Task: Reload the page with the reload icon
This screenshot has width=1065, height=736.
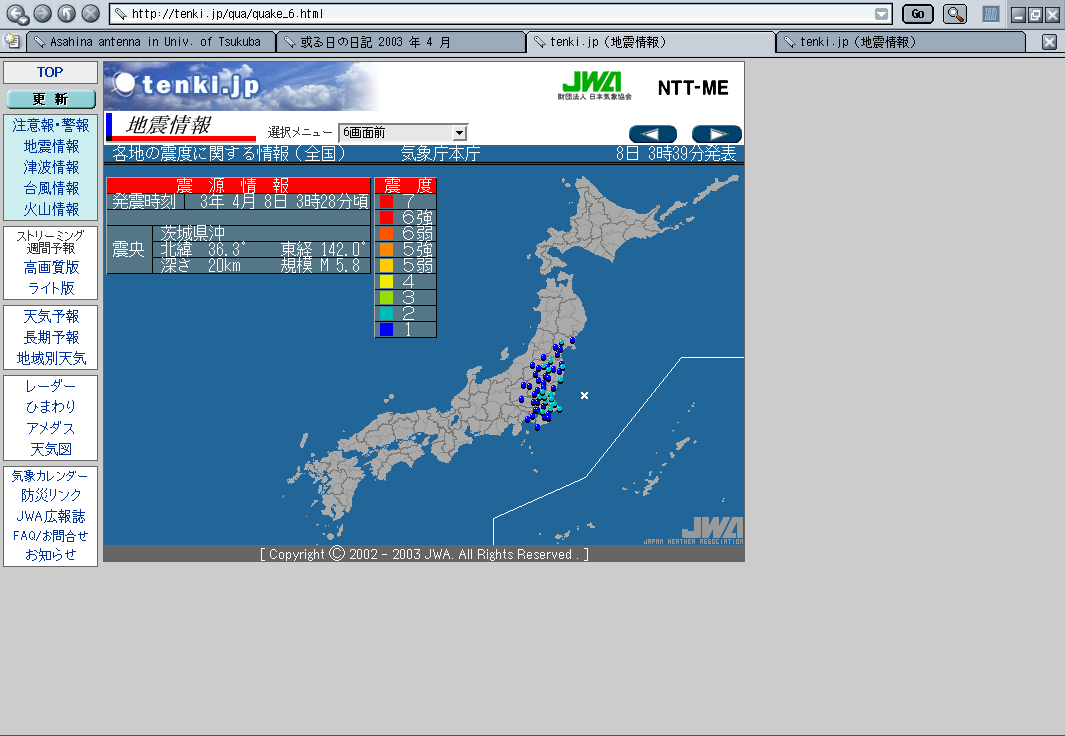Action: [67, 13]
